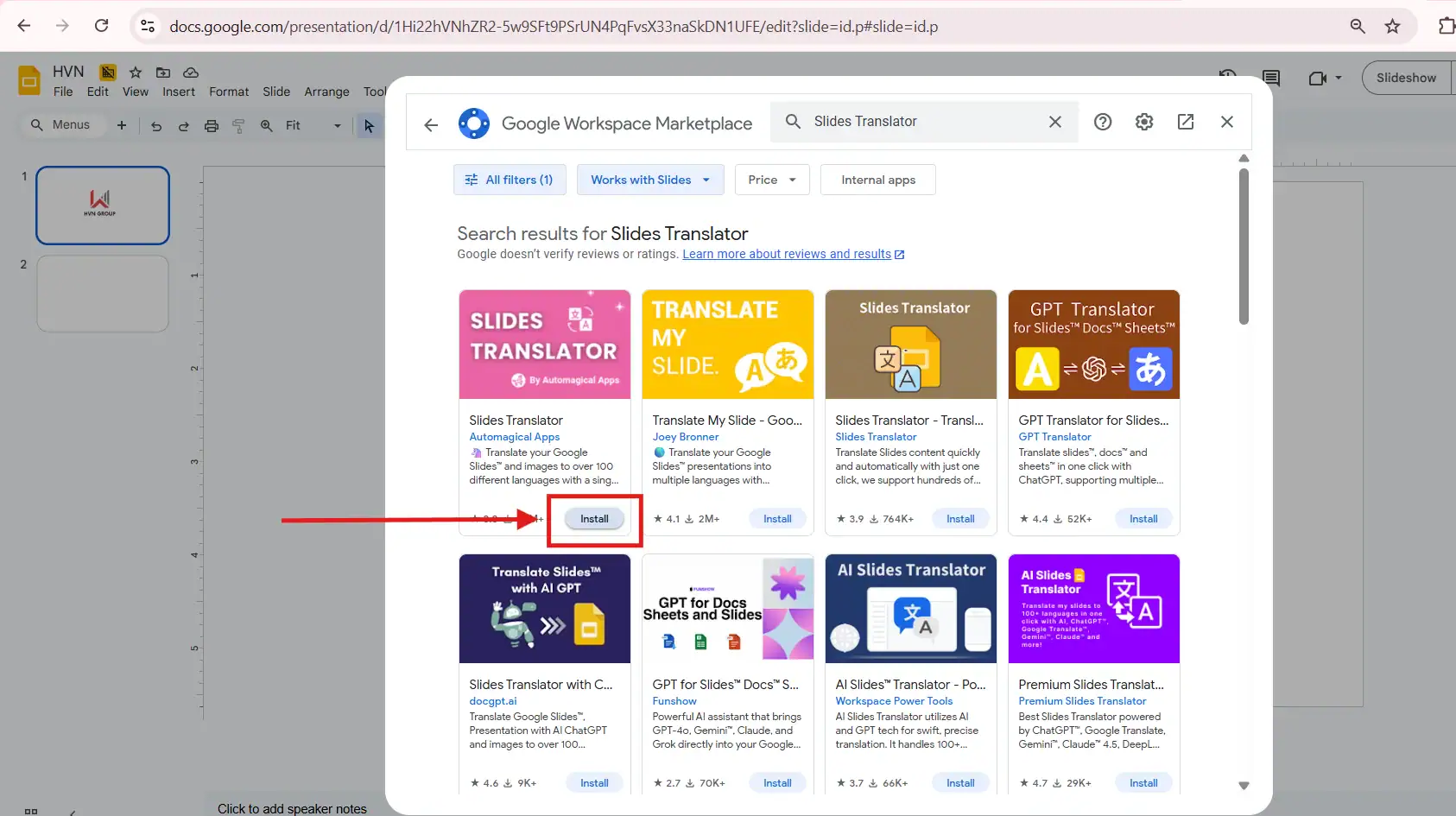Open the Price filter dropdown
Image resolution: width=1456 pixels, height=816 pixels.
771,179
